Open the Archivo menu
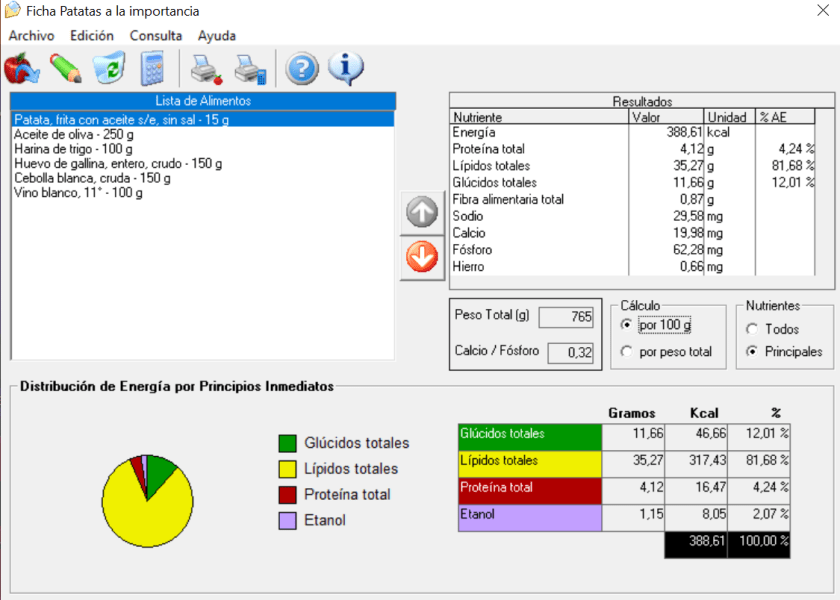The height and width of the screenshot is (600, 840). pos(31,35)
